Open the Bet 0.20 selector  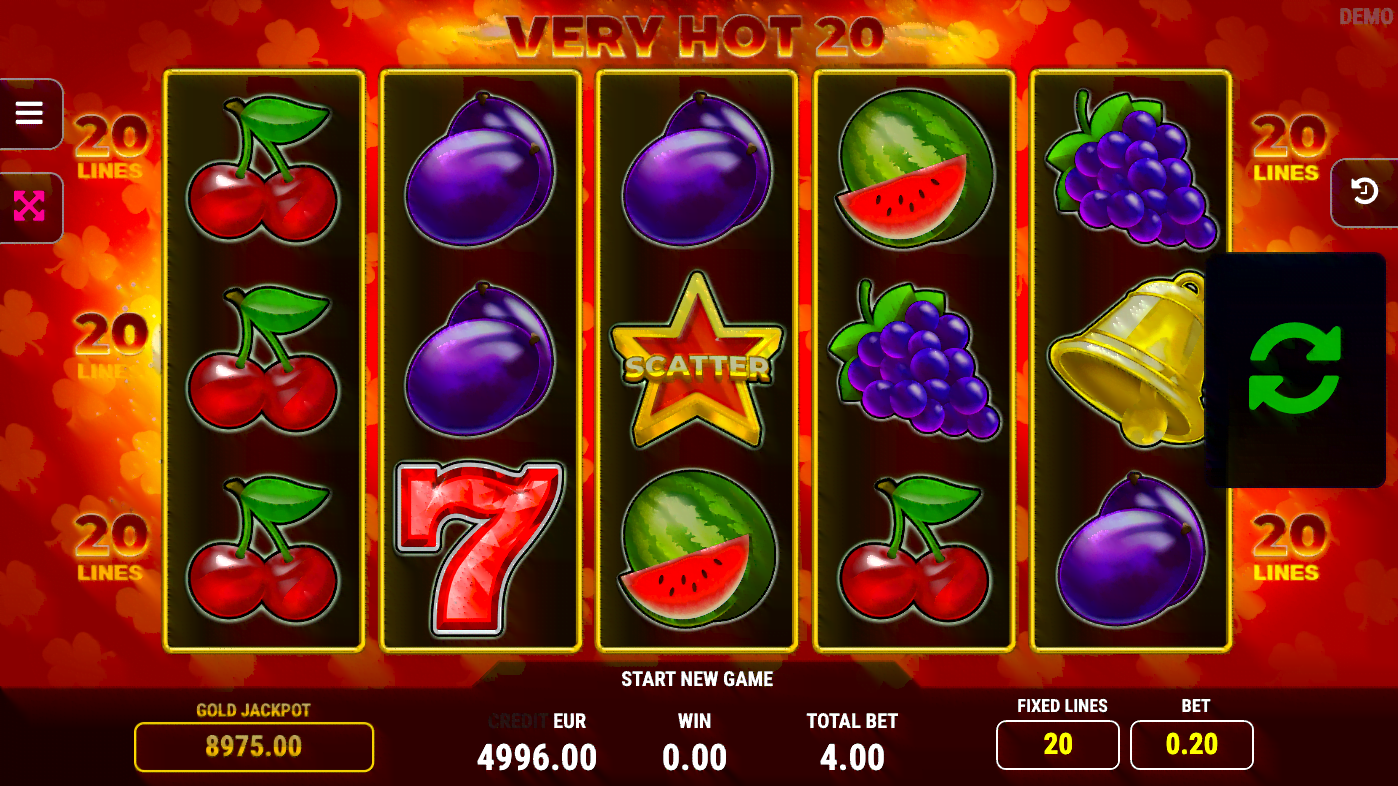click(1191, 744)
